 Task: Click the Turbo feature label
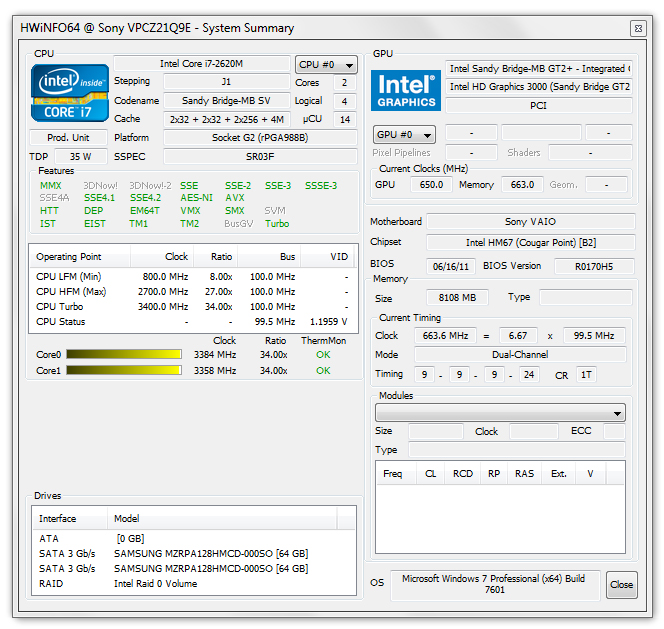click(x=277, y=224)
